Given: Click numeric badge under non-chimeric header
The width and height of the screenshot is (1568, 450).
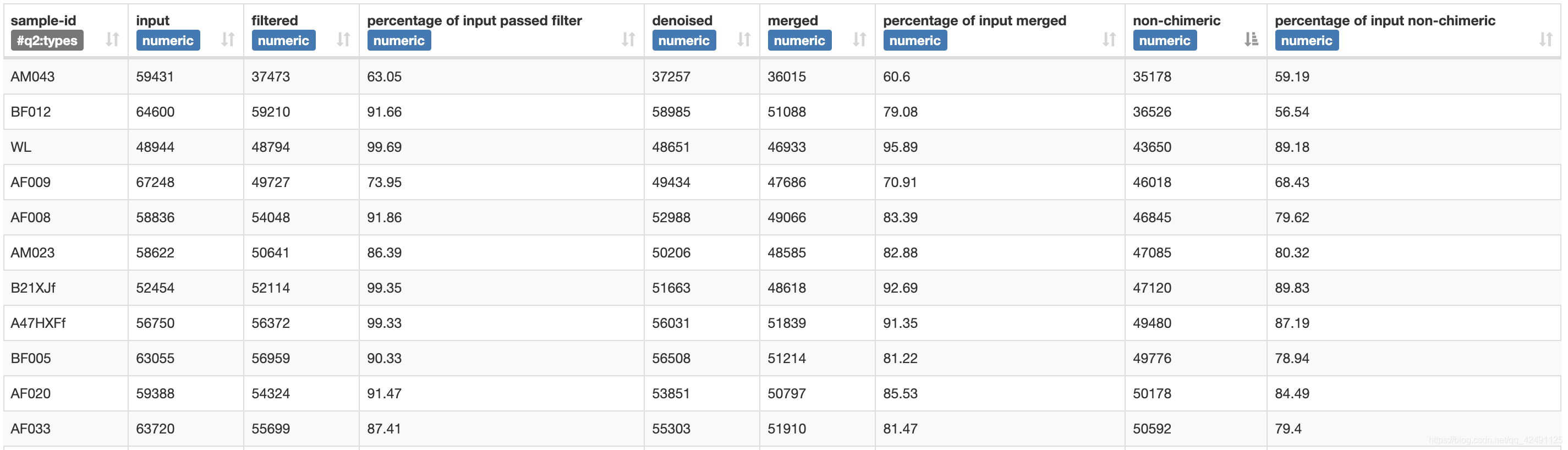Looking at the screenshot, I should 1165,41.
